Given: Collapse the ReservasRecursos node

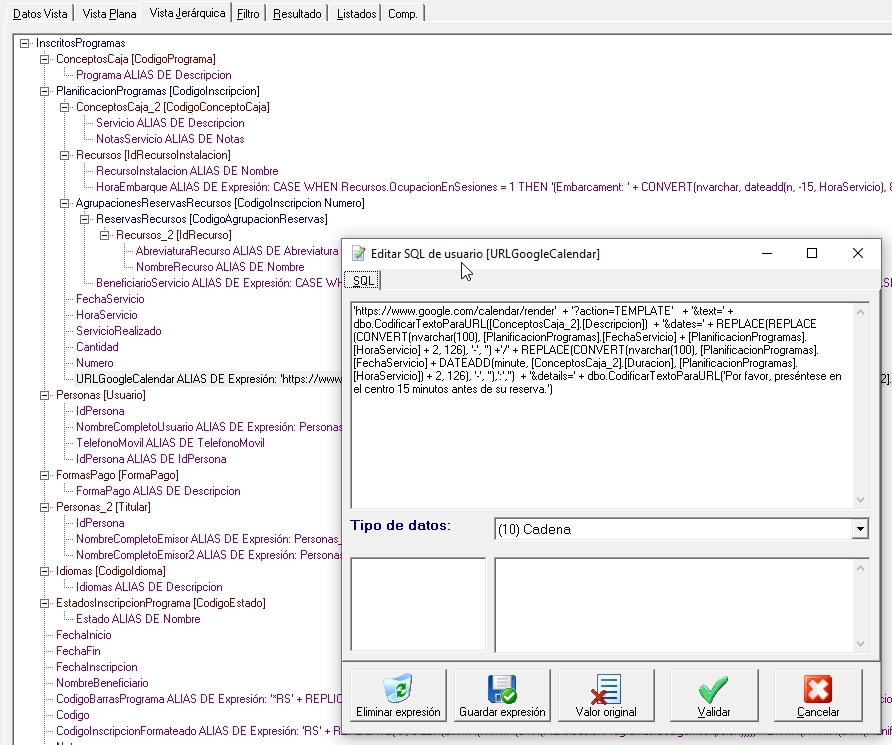Looking at the screenshot, I should [84, 219].
